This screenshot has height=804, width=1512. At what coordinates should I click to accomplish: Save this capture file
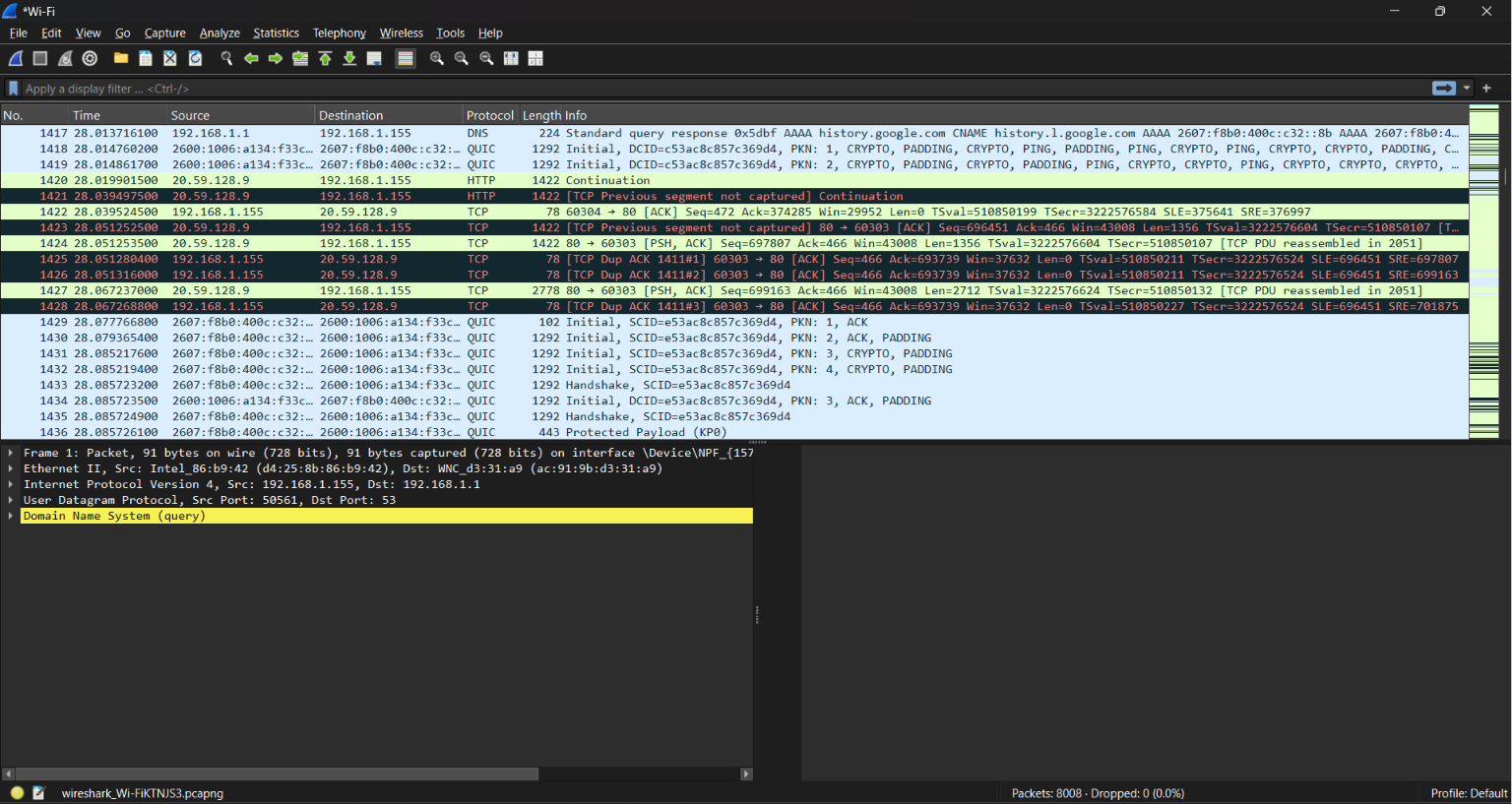coord(146,59)
